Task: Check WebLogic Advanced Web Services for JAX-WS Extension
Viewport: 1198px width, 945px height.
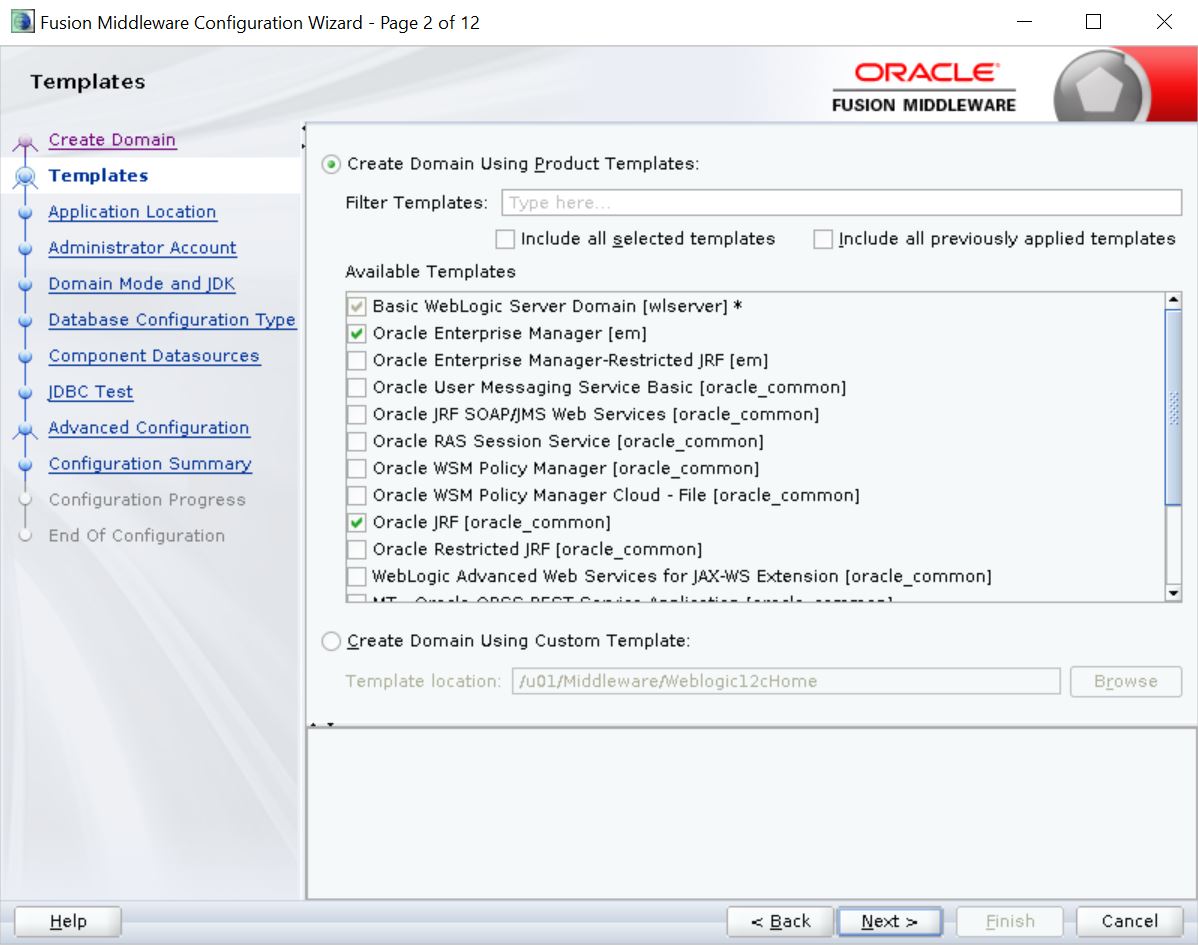Action: click(356, 576)
